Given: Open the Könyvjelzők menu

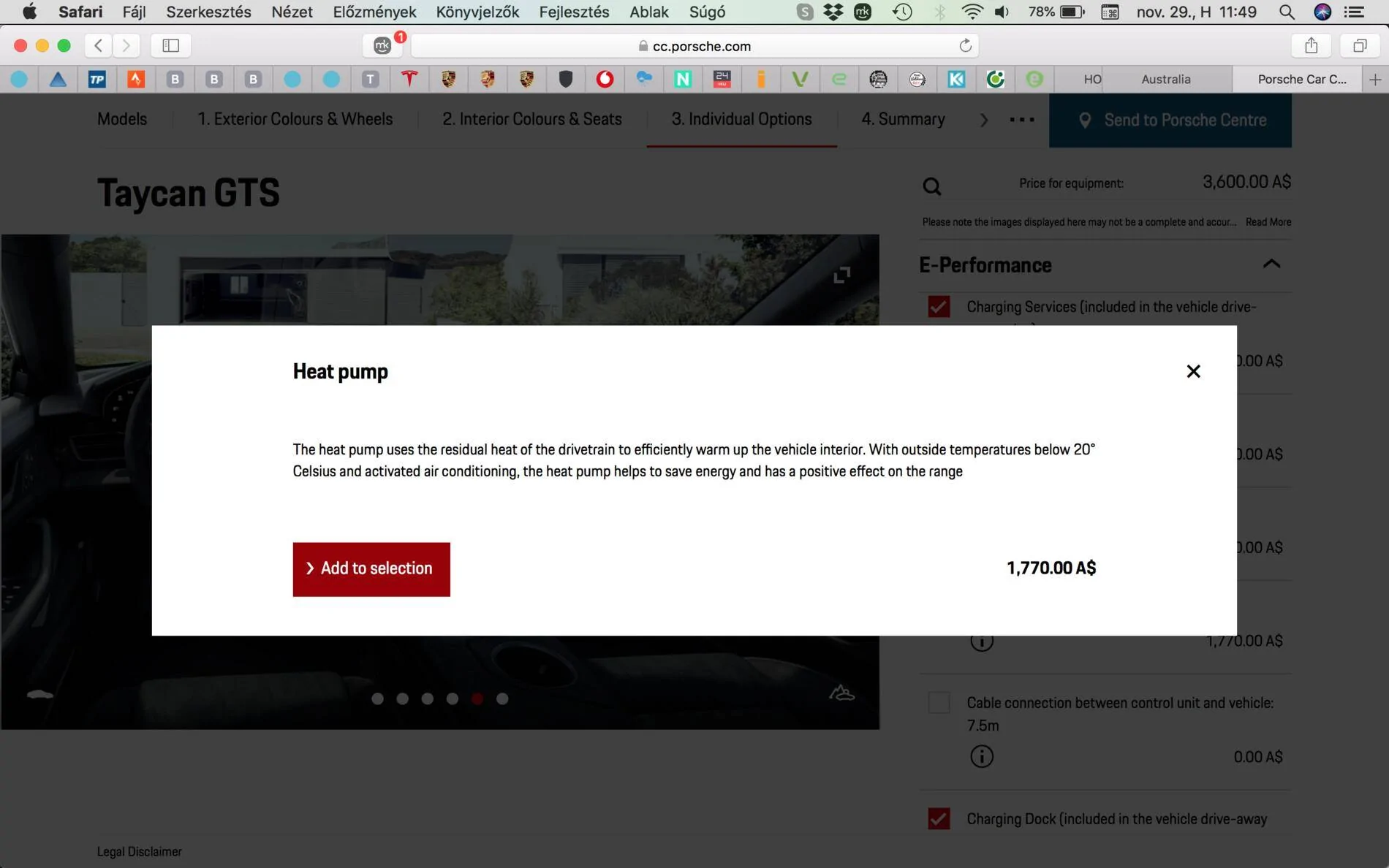Looking at the screenshot, I should coord(477,12).
